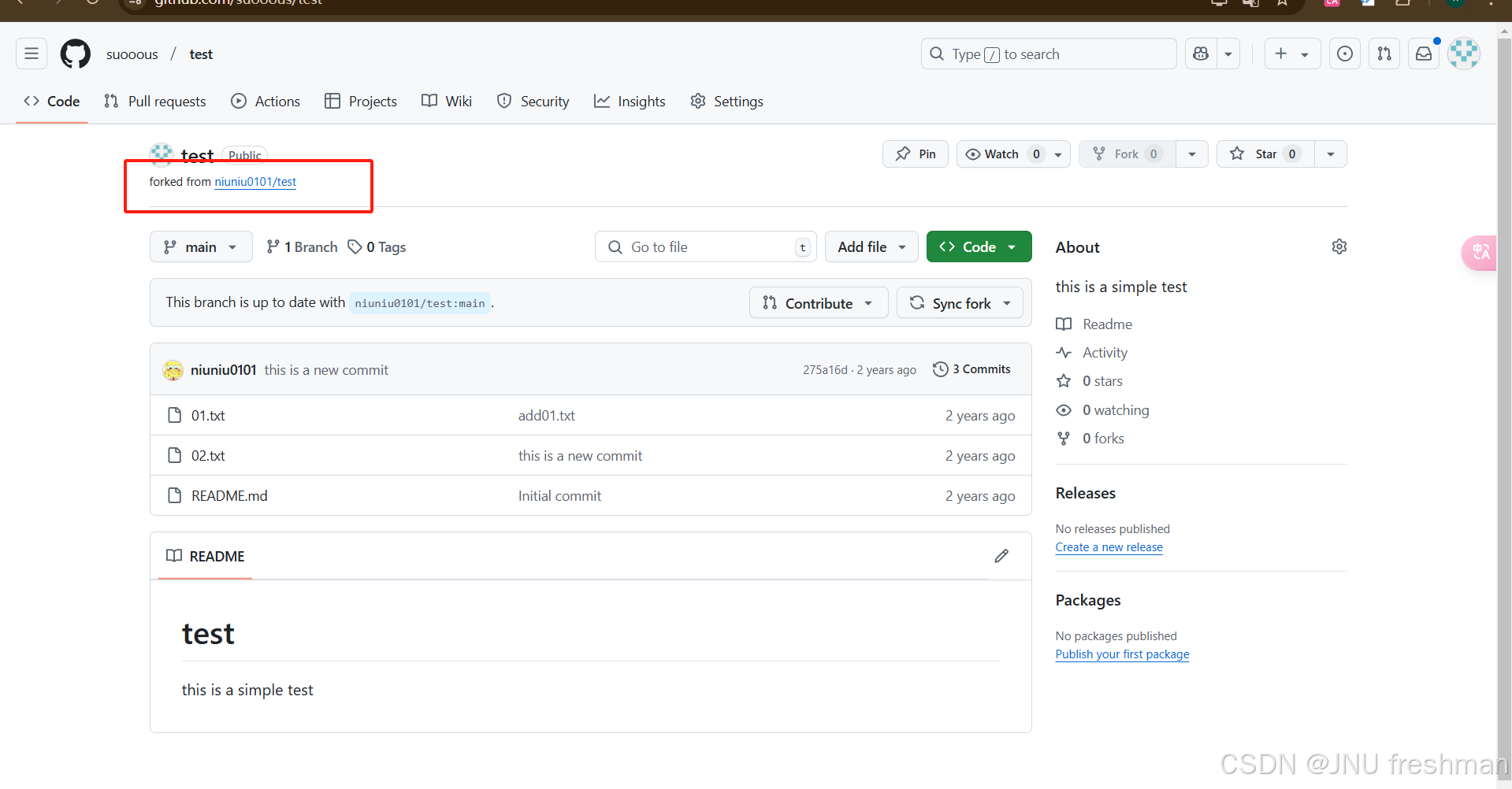Open the Releases heading link
The height and width of the screenshot is (789, 1512).
point(1085,493)
